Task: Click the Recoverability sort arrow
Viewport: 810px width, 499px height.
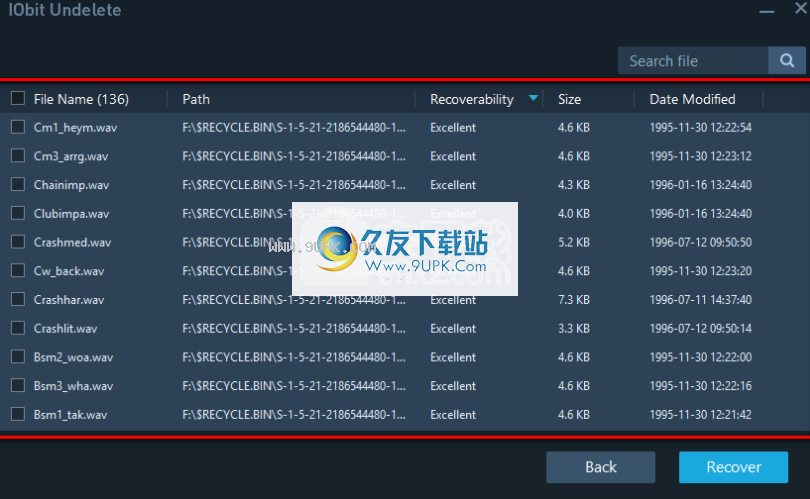Action: (x=533, y=98)
